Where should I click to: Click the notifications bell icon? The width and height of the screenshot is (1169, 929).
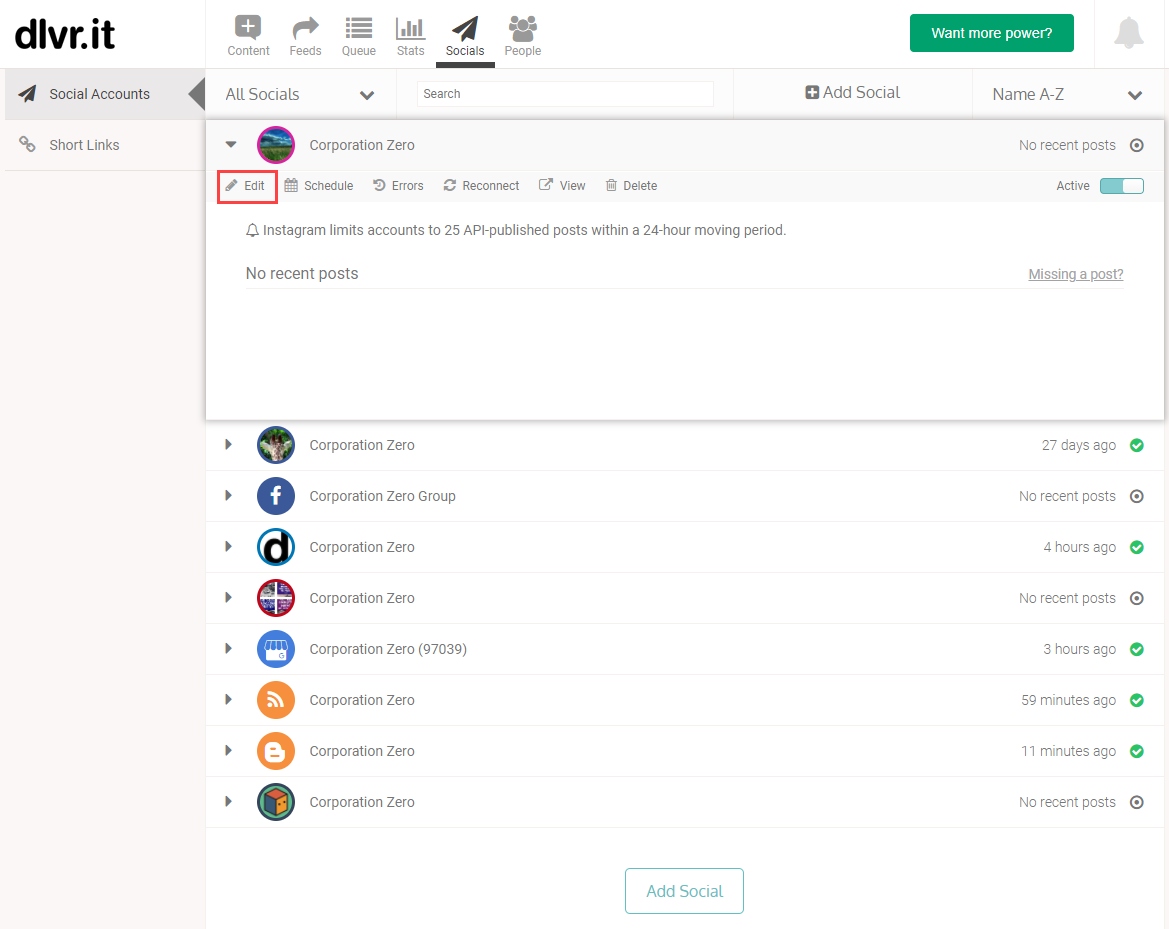click(x=1129, y=33)
